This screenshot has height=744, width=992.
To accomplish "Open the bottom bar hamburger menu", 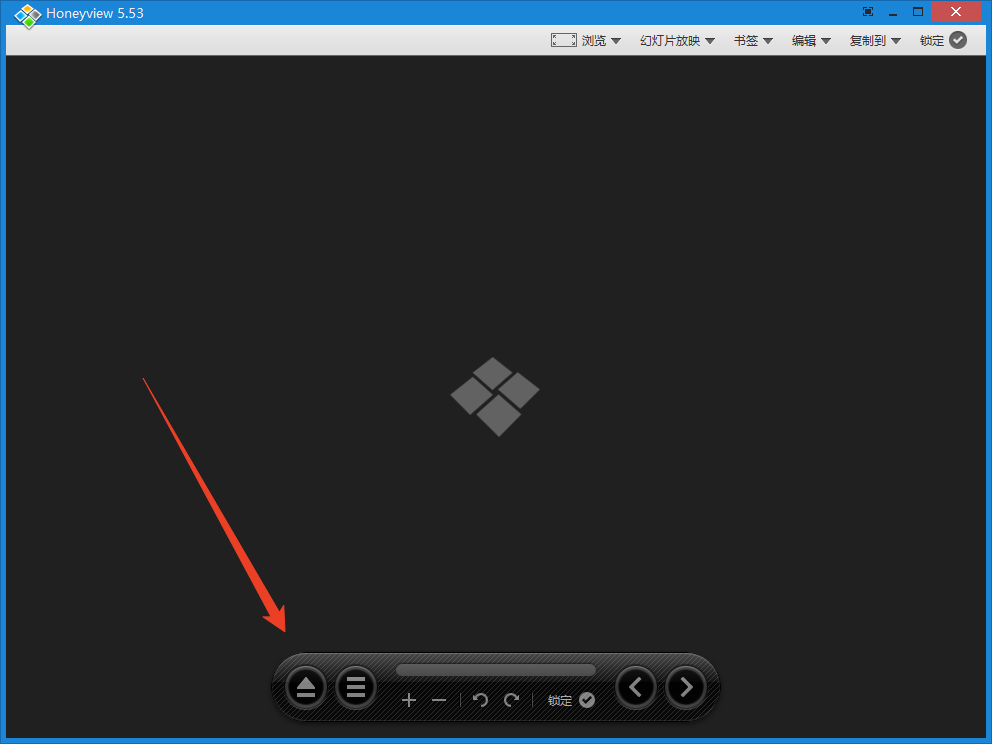I will (355, 687).
